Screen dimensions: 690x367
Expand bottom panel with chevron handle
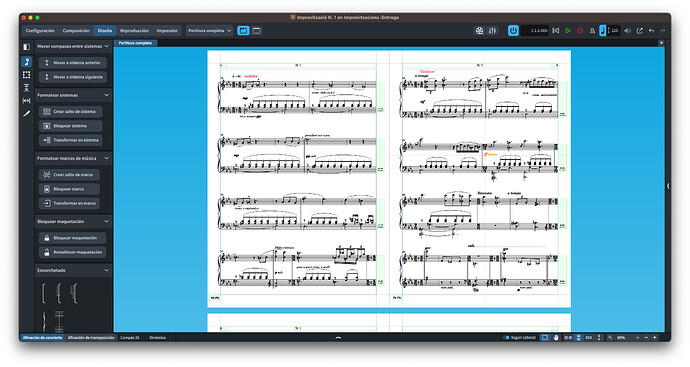tap(338, 338)
